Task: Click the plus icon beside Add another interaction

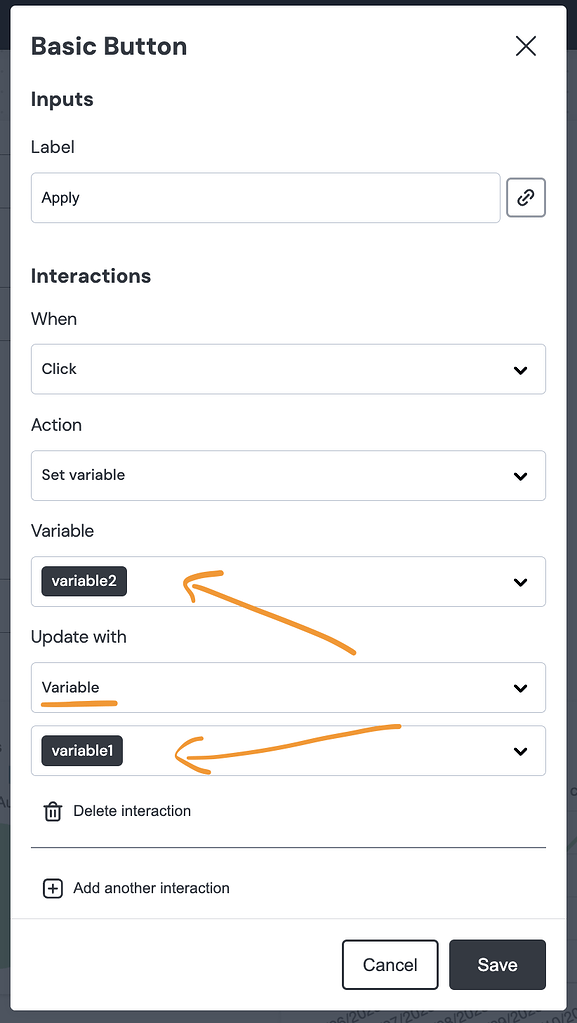Action: tap(52, 888)
